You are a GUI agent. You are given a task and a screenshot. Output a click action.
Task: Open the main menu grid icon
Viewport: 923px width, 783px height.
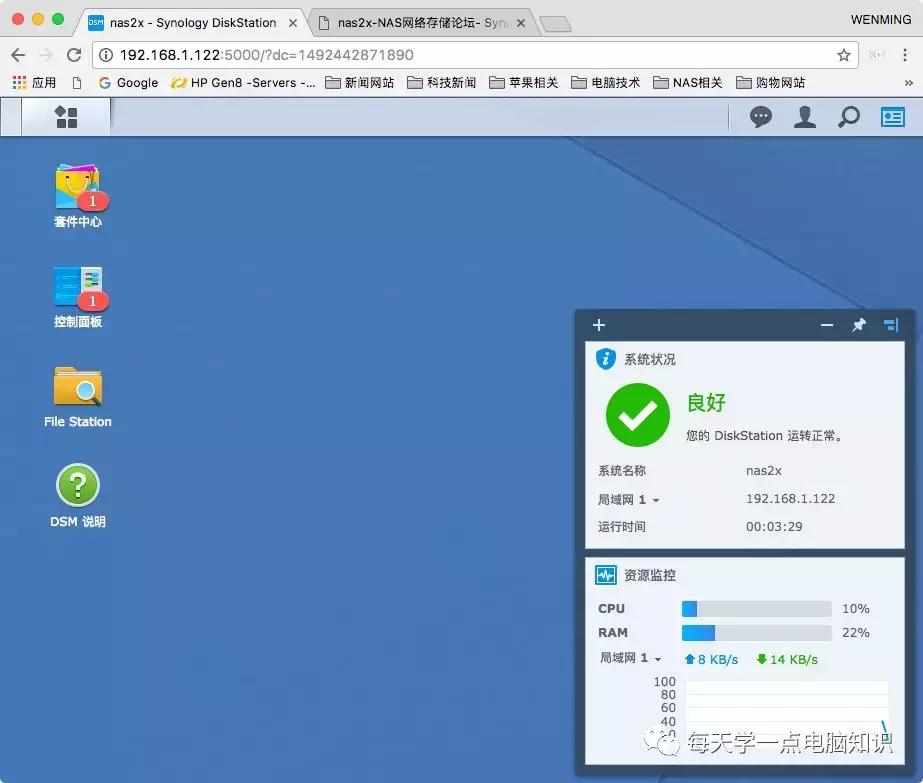pos(65,117)
